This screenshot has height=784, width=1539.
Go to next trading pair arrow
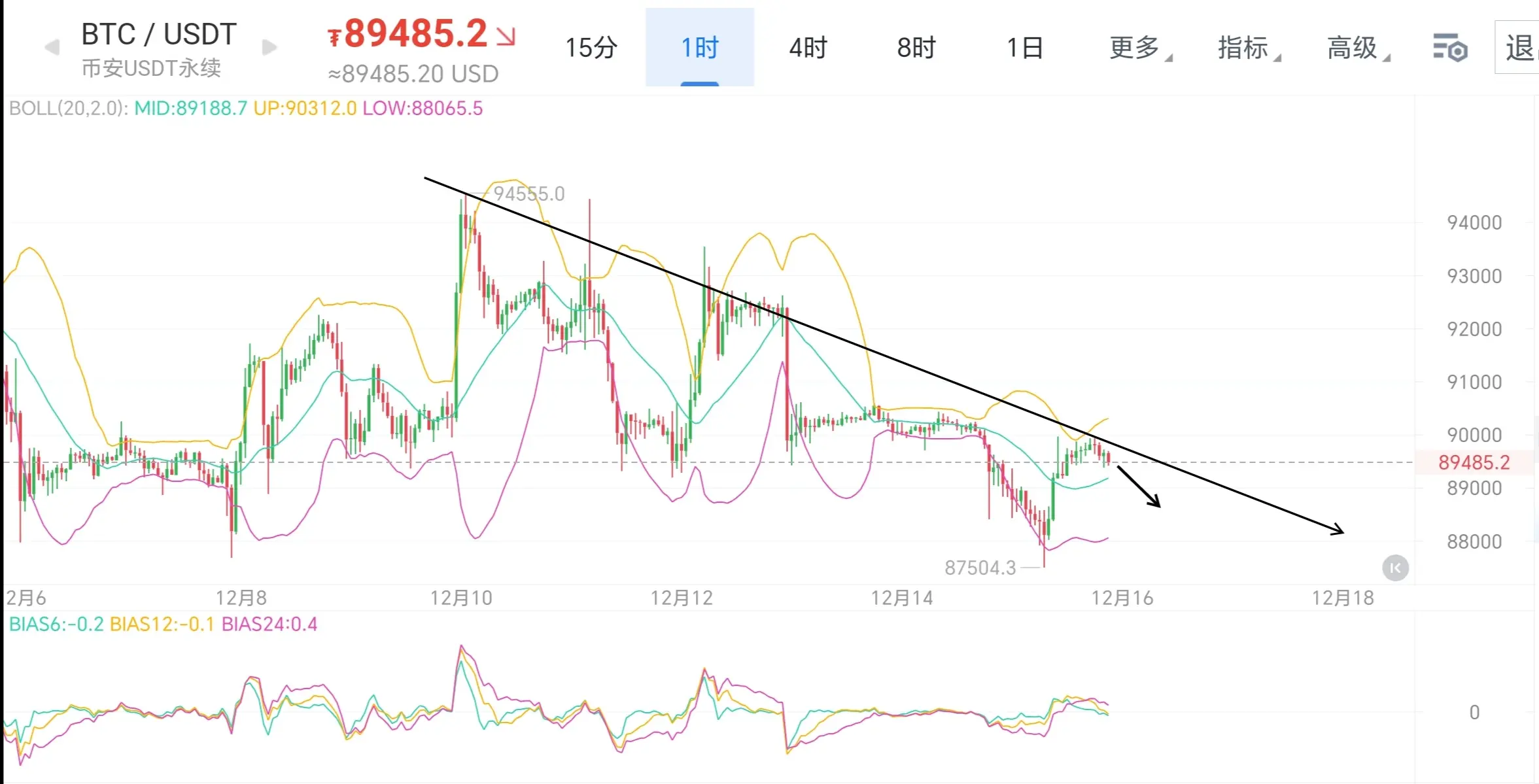tap(269, 48)
